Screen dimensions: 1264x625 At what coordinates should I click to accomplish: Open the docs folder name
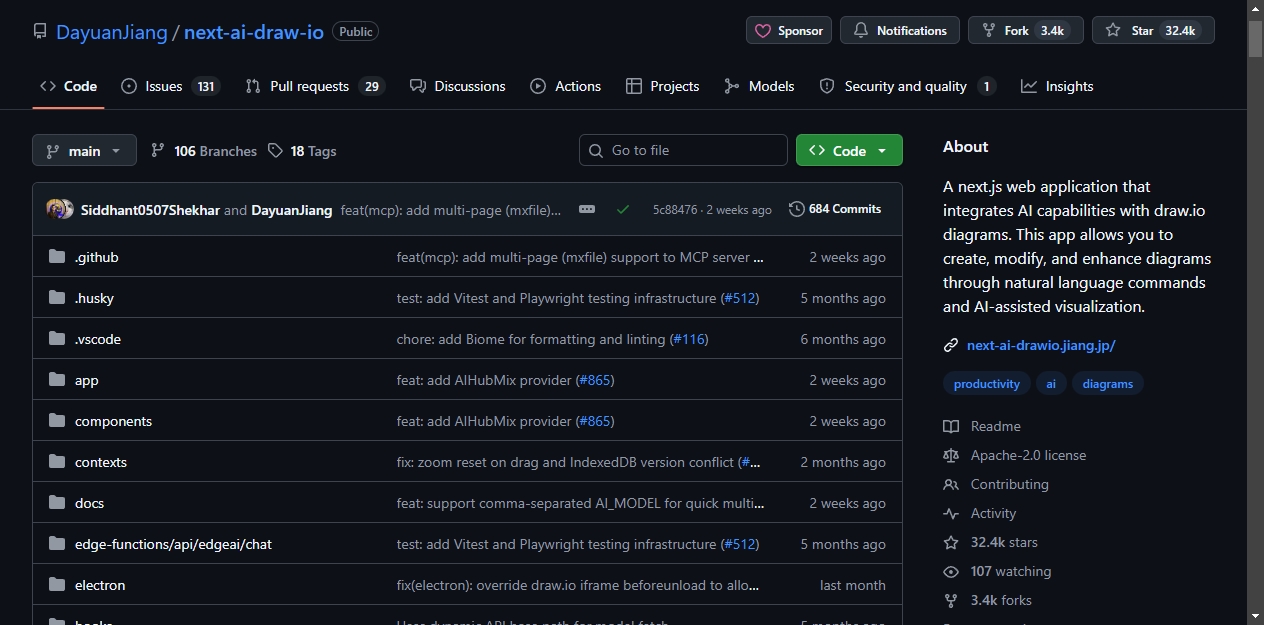(89, 503)
